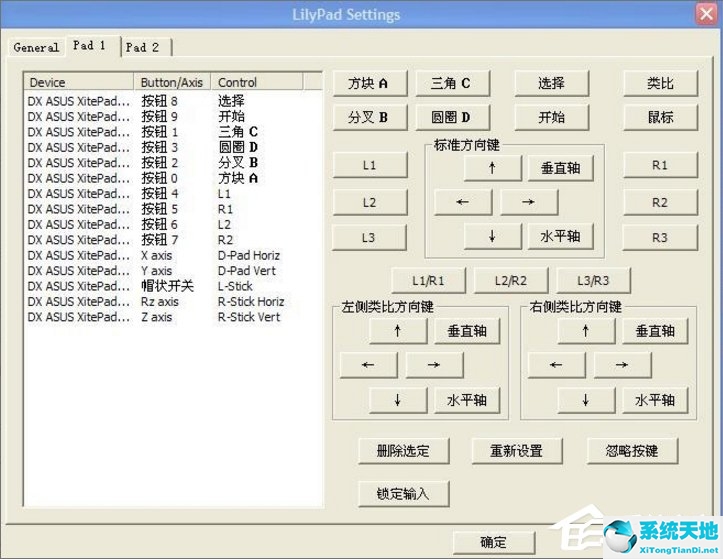This screenshot has width=723, height=559.
Task: Click 垂直轴 in 右侧类比方向键 group
Action: click(655, 331)
